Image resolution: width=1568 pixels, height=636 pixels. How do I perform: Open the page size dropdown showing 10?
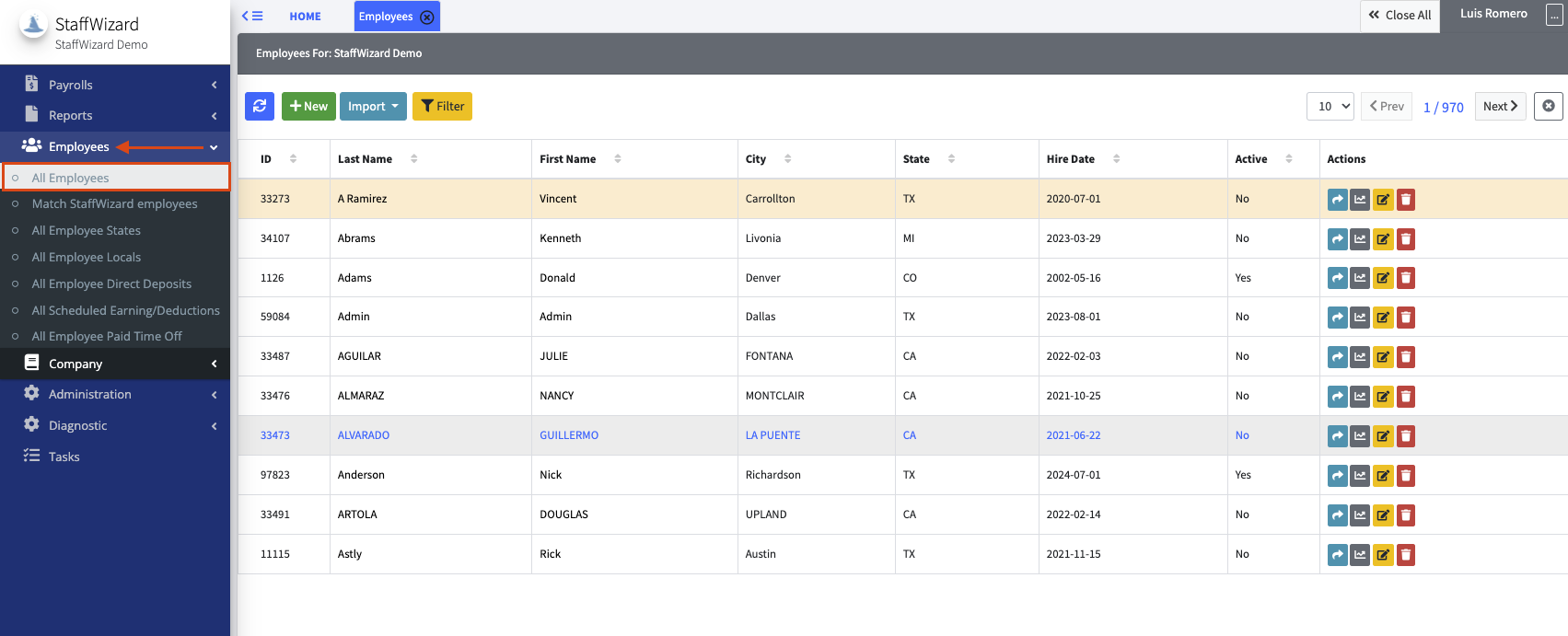tap(1330, 106)
